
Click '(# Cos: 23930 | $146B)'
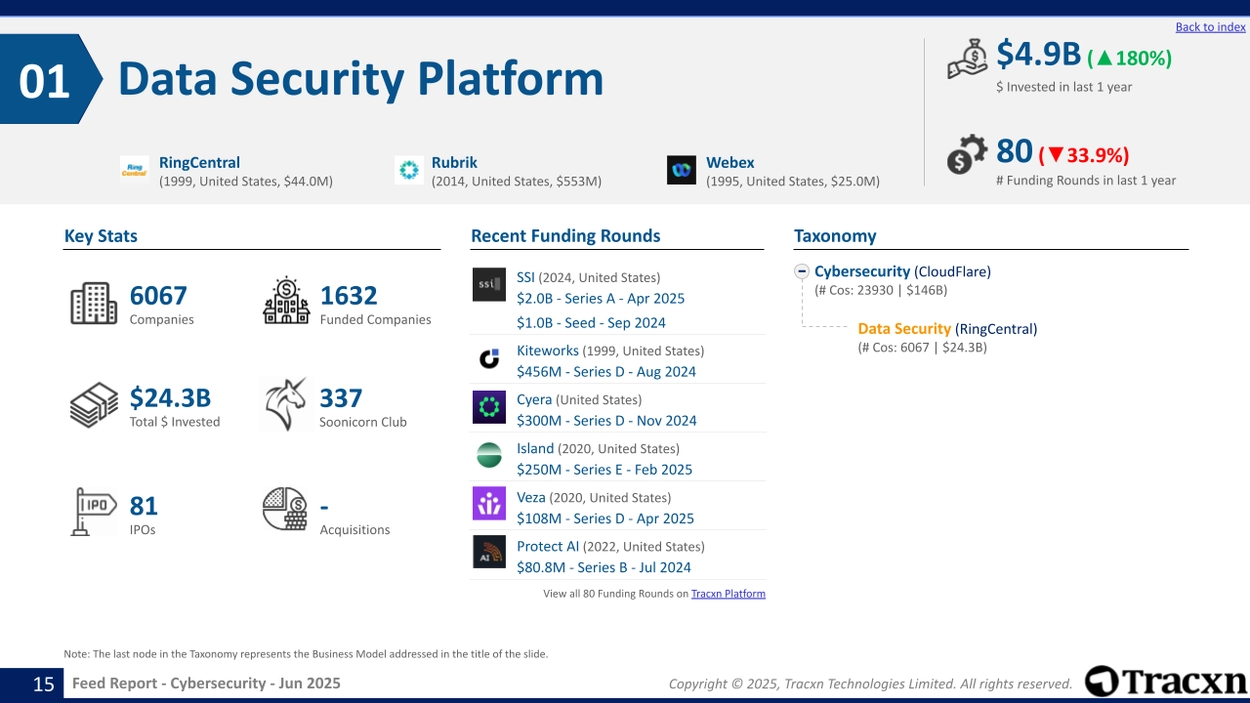pos(881,290)
